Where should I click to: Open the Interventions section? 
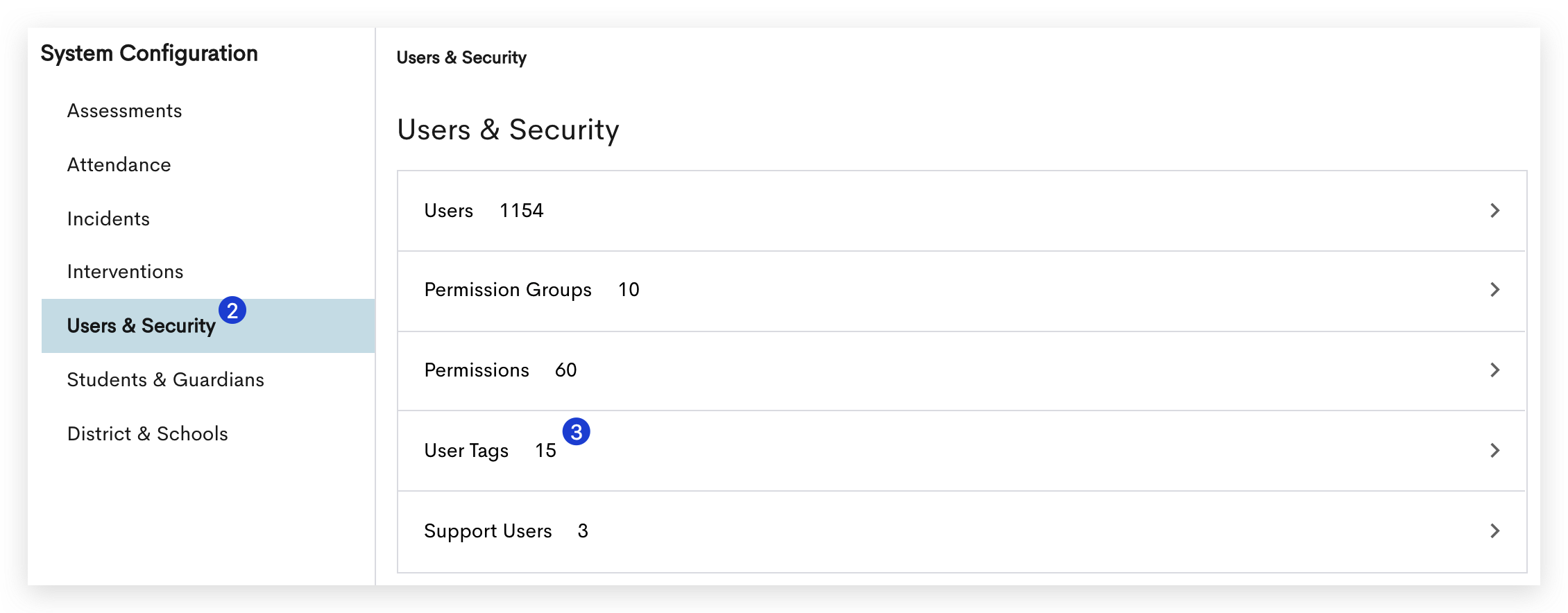coord(125,272)
